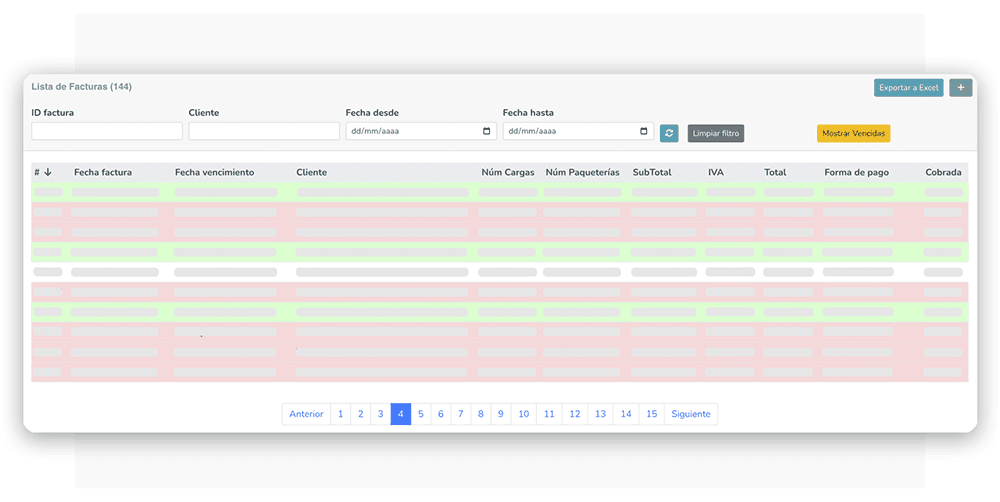Sort by the # column arrow
This screenshot has height=502, width=1000.
(x=48, y=172)
